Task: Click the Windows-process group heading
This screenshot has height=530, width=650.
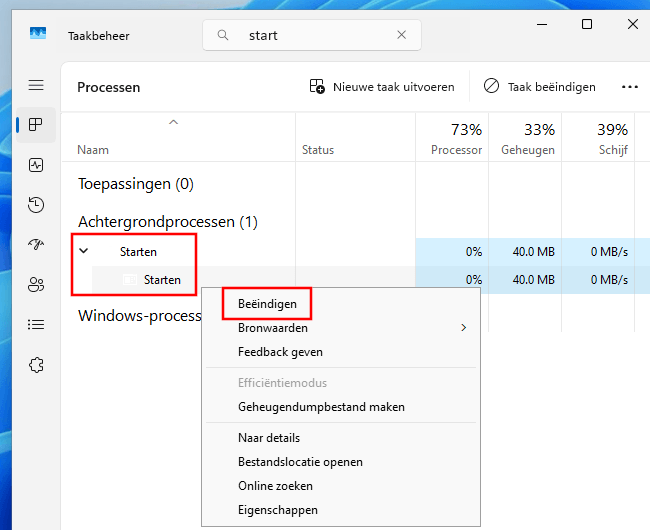Action: coord(140,316)
